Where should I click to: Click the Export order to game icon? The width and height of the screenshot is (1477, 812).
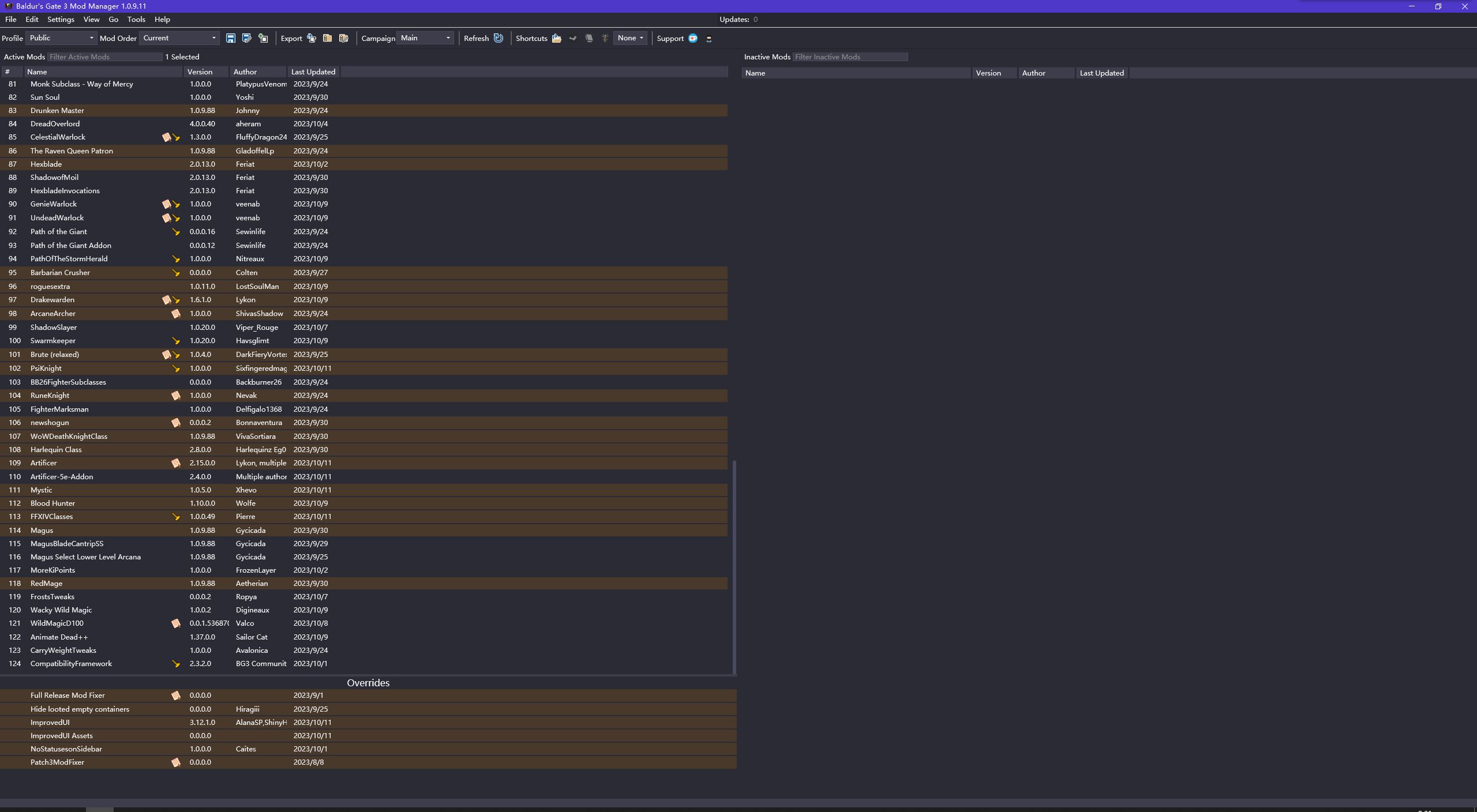tap(312, 38)
